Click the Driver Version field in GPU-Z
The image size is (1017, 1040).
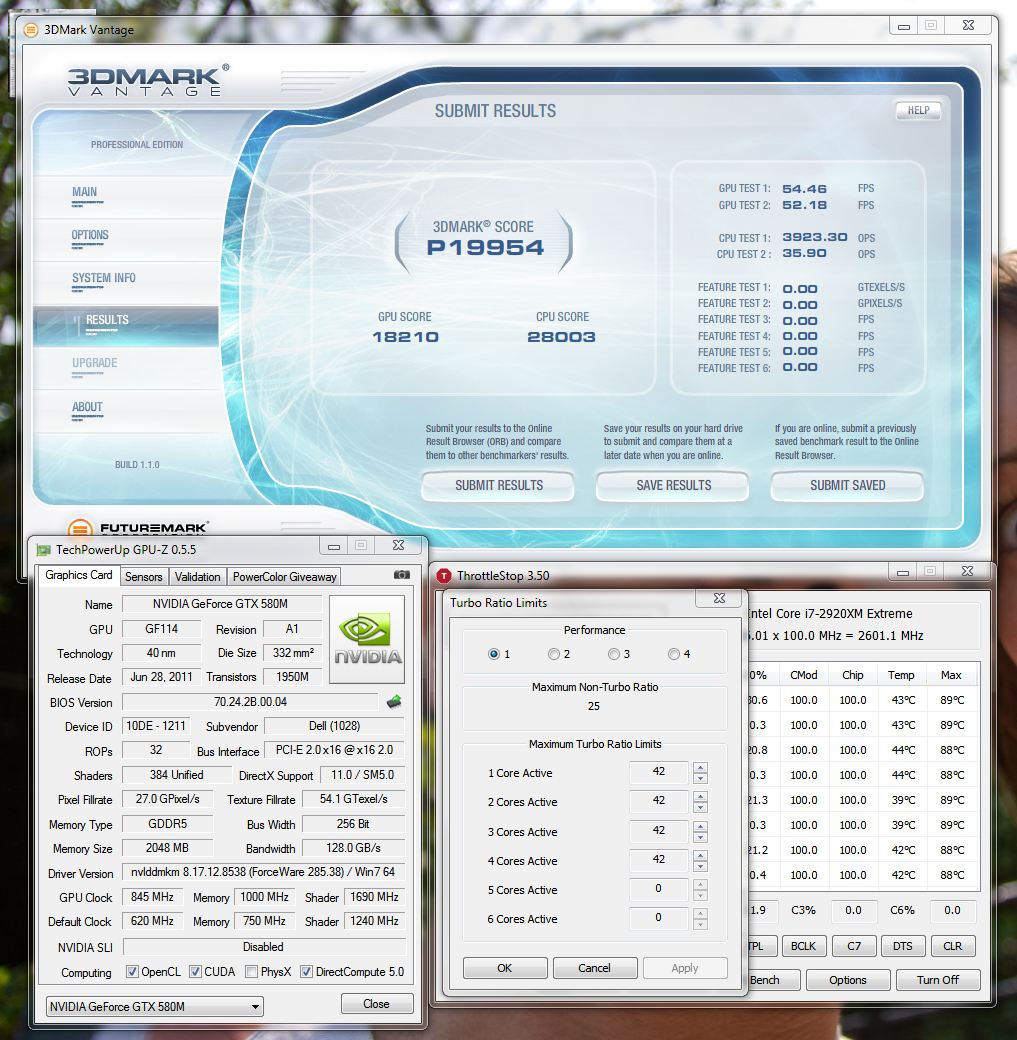[x=263, y=872]
